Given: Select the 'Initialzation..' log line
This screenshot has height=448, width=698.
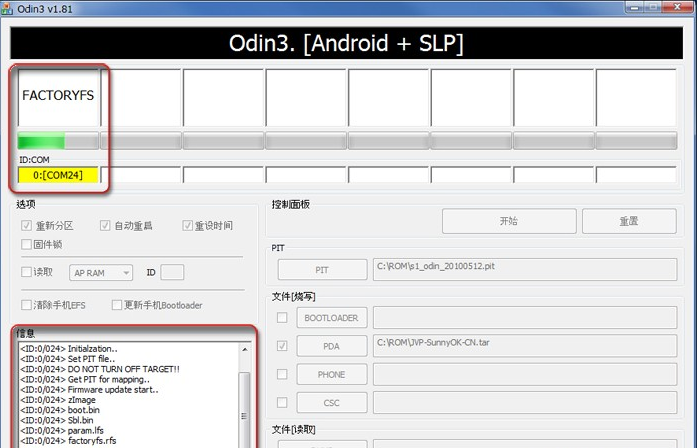Looking at the screenshot, I should point(69,348).
